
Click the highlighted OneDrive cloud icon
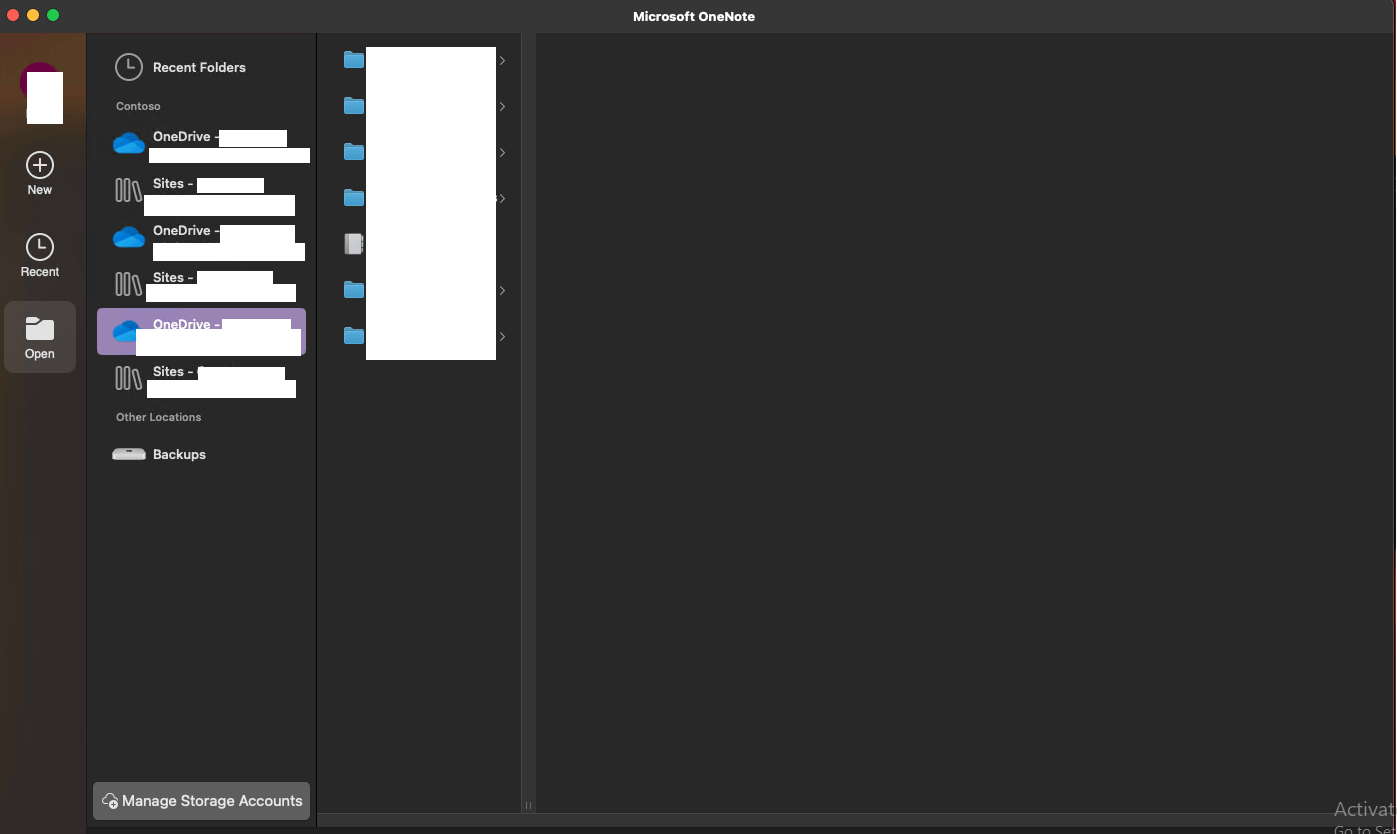pyautogui.click(x=127, y=331)
